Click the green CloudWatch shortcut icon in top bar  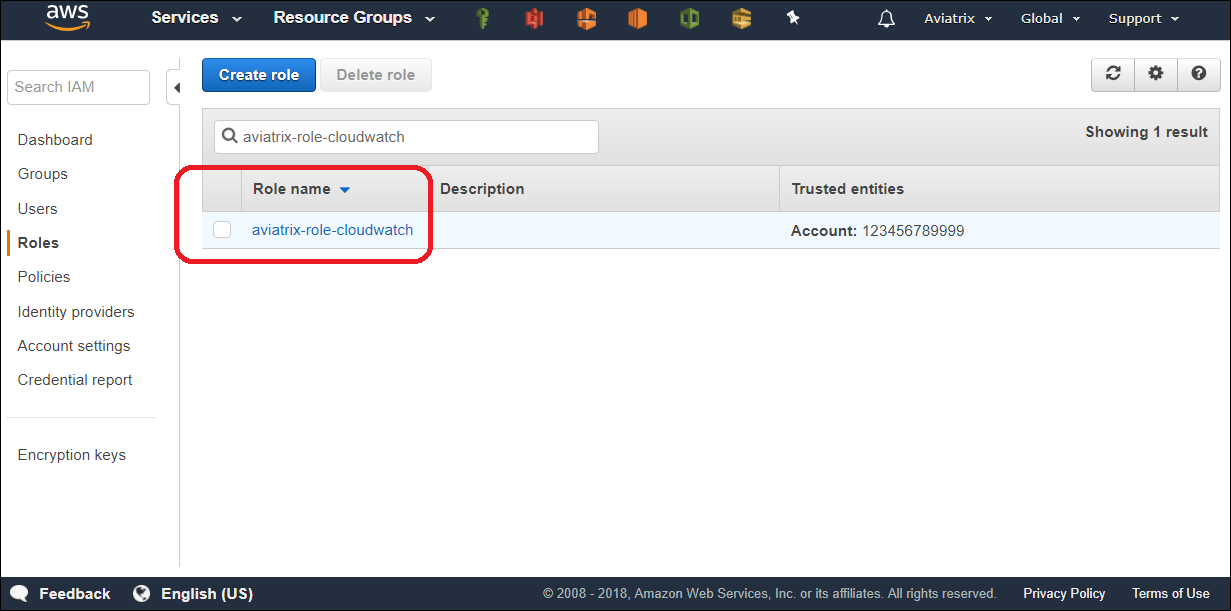(689, 18)
